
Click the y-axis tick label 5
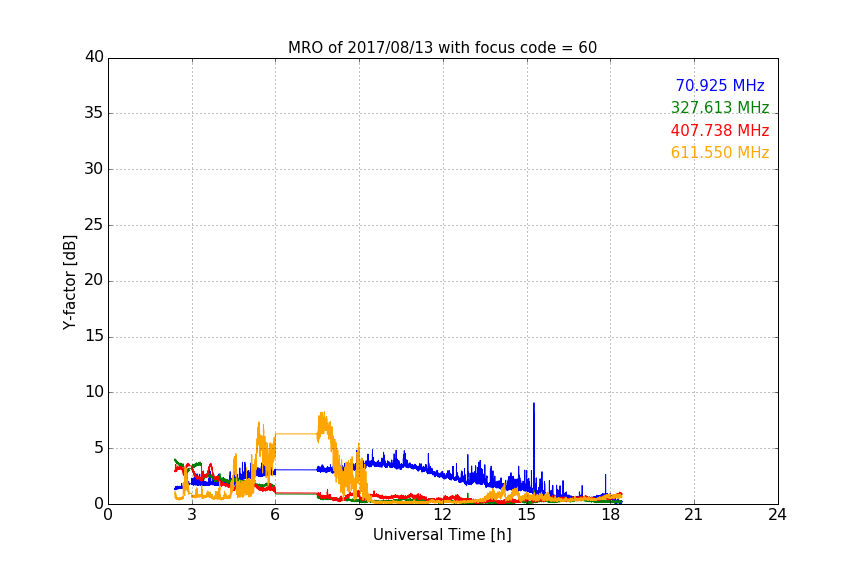pyautogui.click(x=99, y=448)
